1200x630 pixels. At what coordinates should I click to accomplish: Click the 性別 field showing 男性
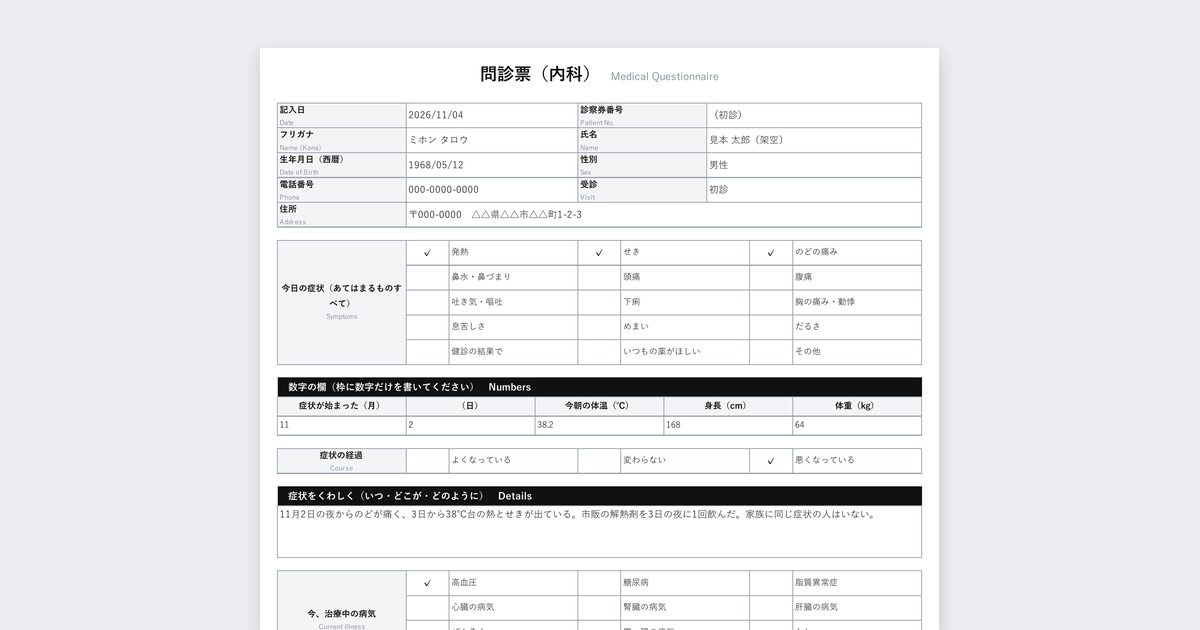pyautogui.click(x=814, y=165)
